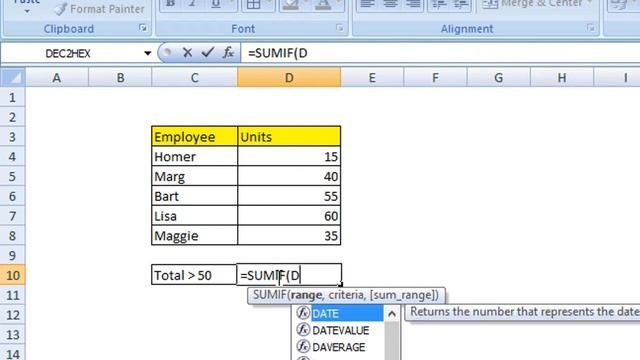The image size is (640, 360).
Task: Open the Clipboard dialog launcher
Action: tap(142, 28)
